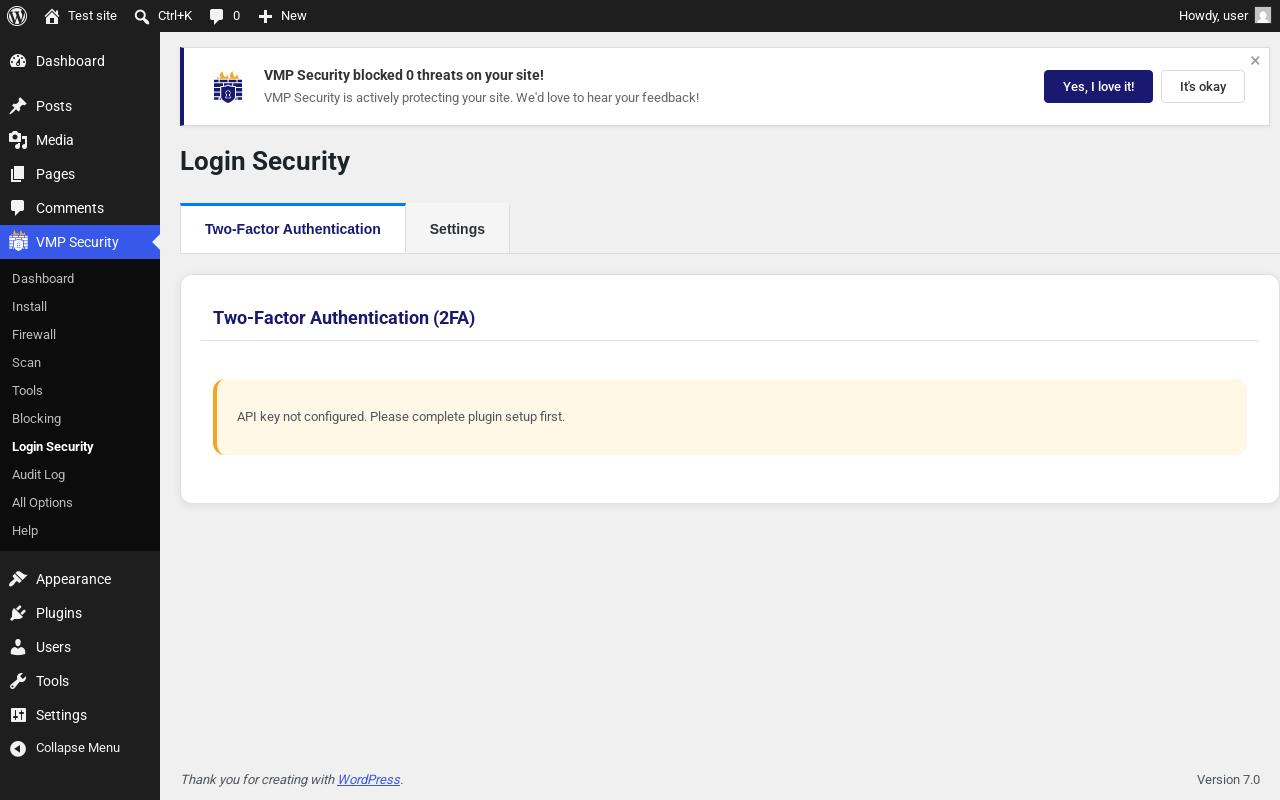The height and width of the screenshot is (800, 1280).
Task: Click the Users person icon
Action: coord(18,647)
